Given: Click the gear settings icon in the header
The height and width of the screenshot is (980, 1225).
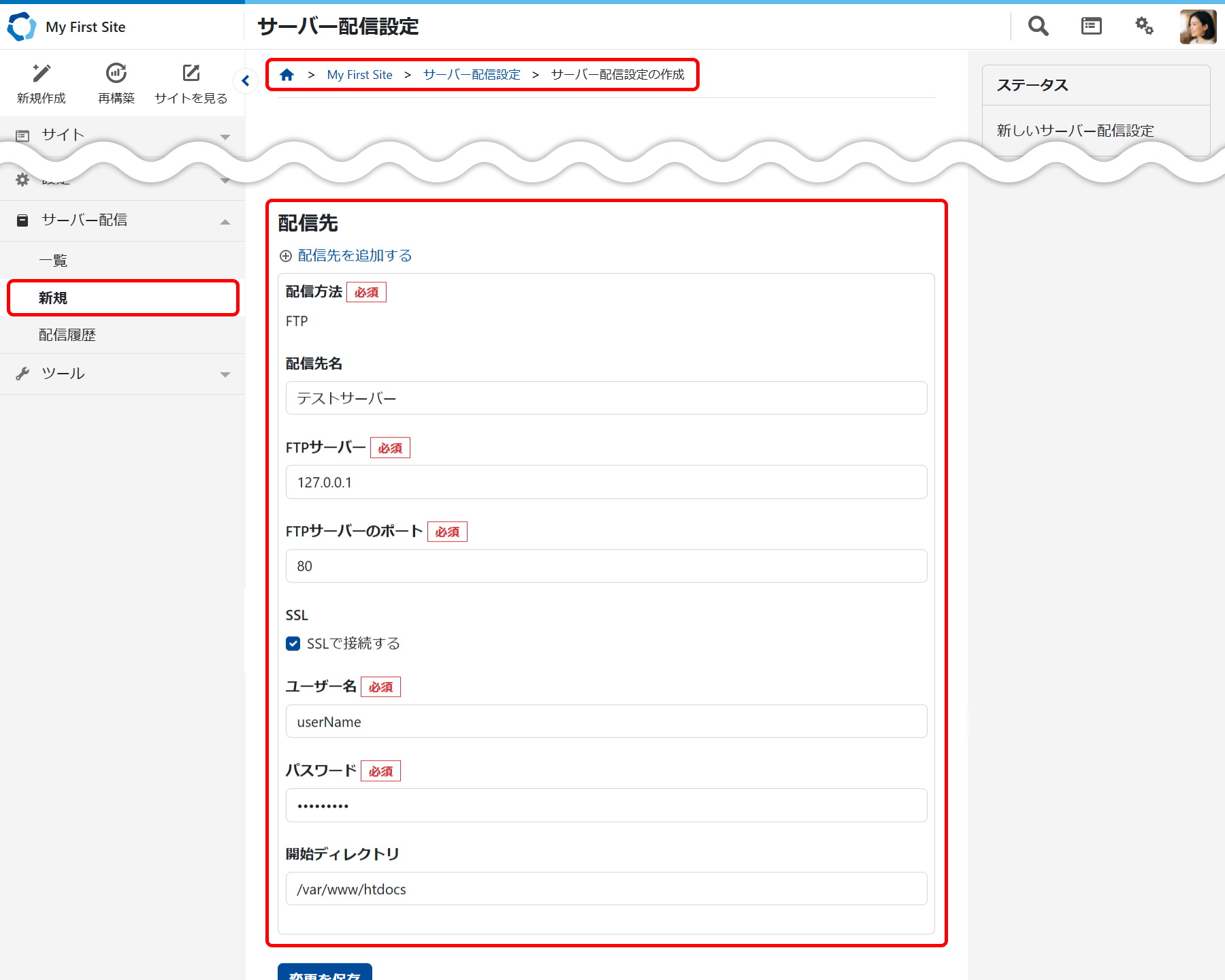Looking at the screenshot, I should point(1143,26).
